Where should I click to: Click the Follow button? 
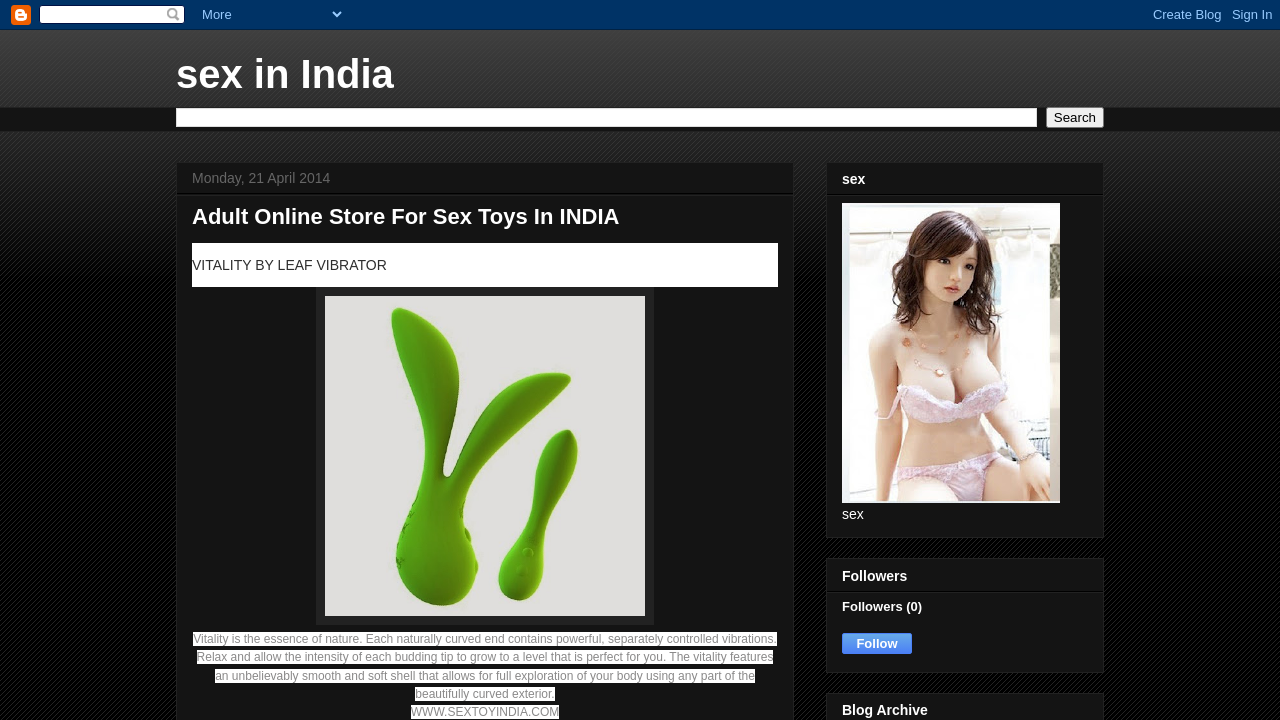pyautogui.click(x=877, y=643)
